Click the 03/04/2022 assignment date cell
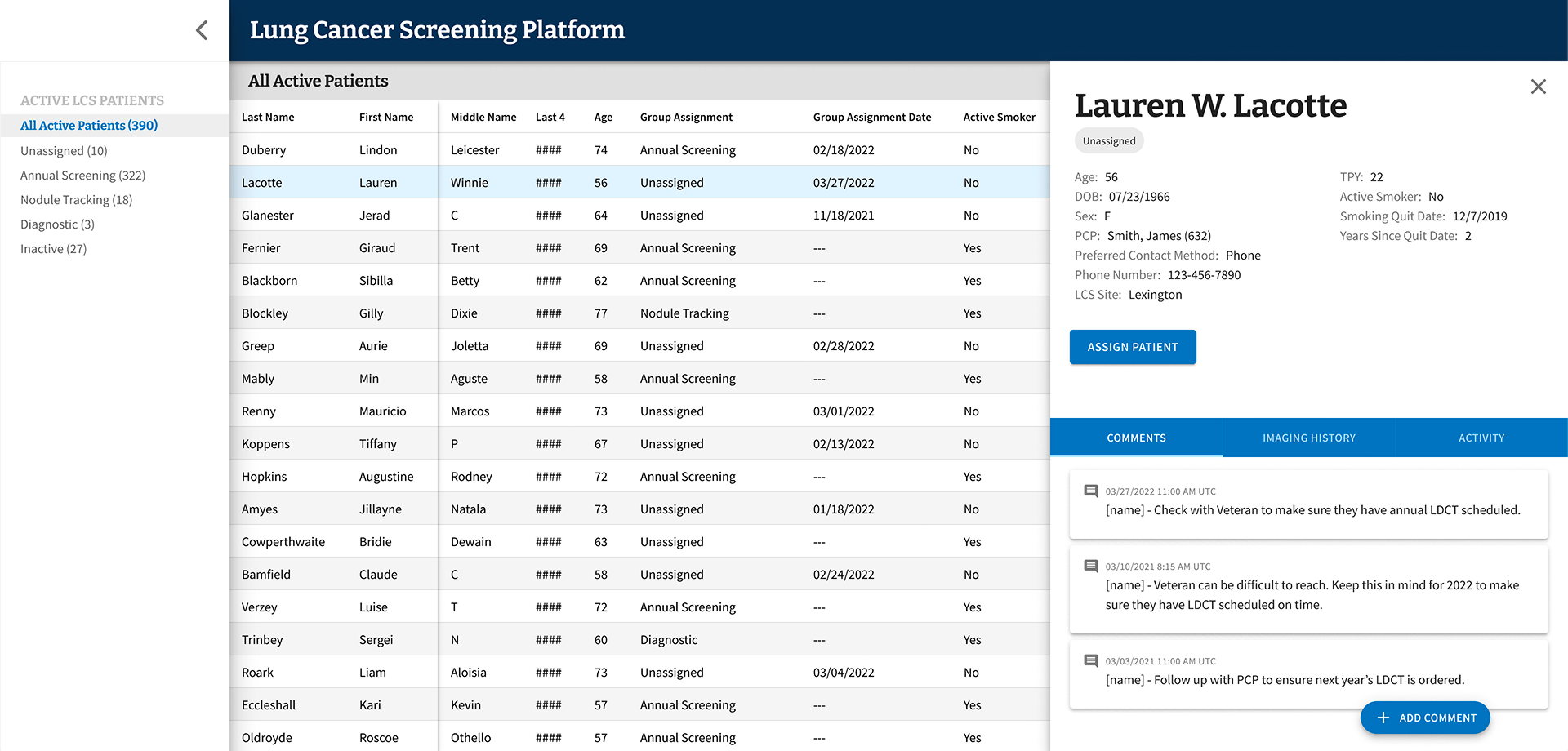This screenshot has height=751, width=1568. pos(844,673)
